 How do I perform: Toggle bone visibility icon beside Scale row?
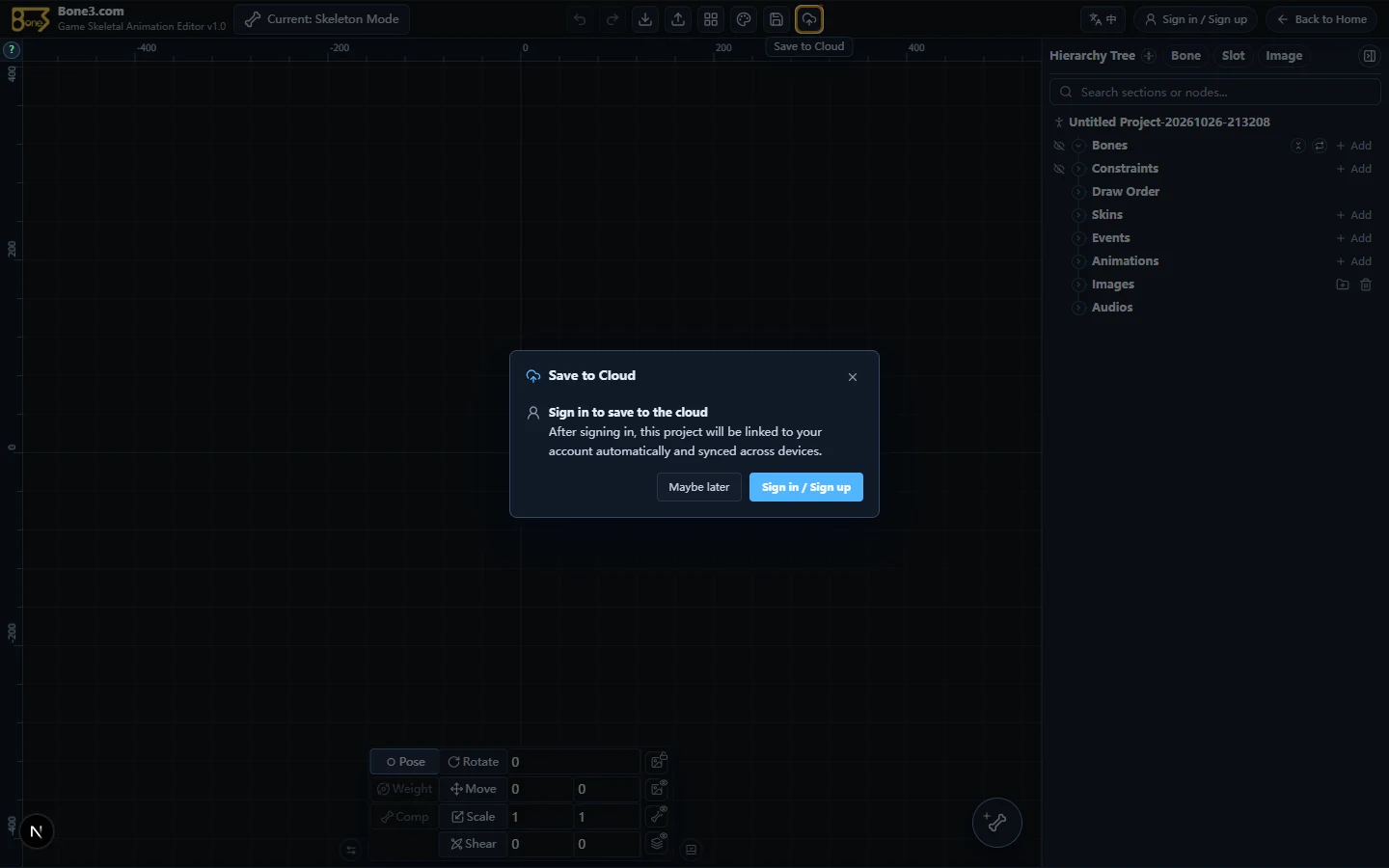[x=658, y=816]
